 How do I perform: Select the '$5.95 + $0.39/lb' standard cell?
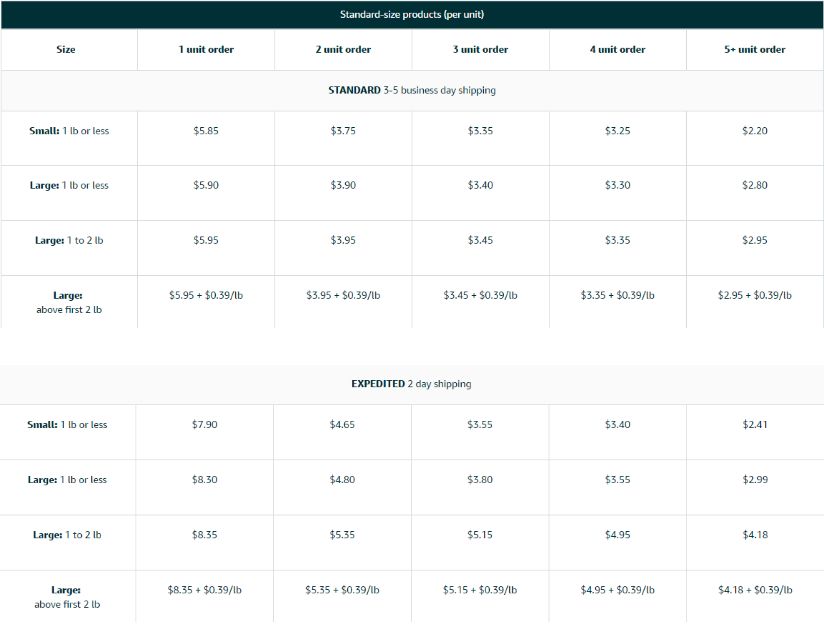[x=205, y=295]
